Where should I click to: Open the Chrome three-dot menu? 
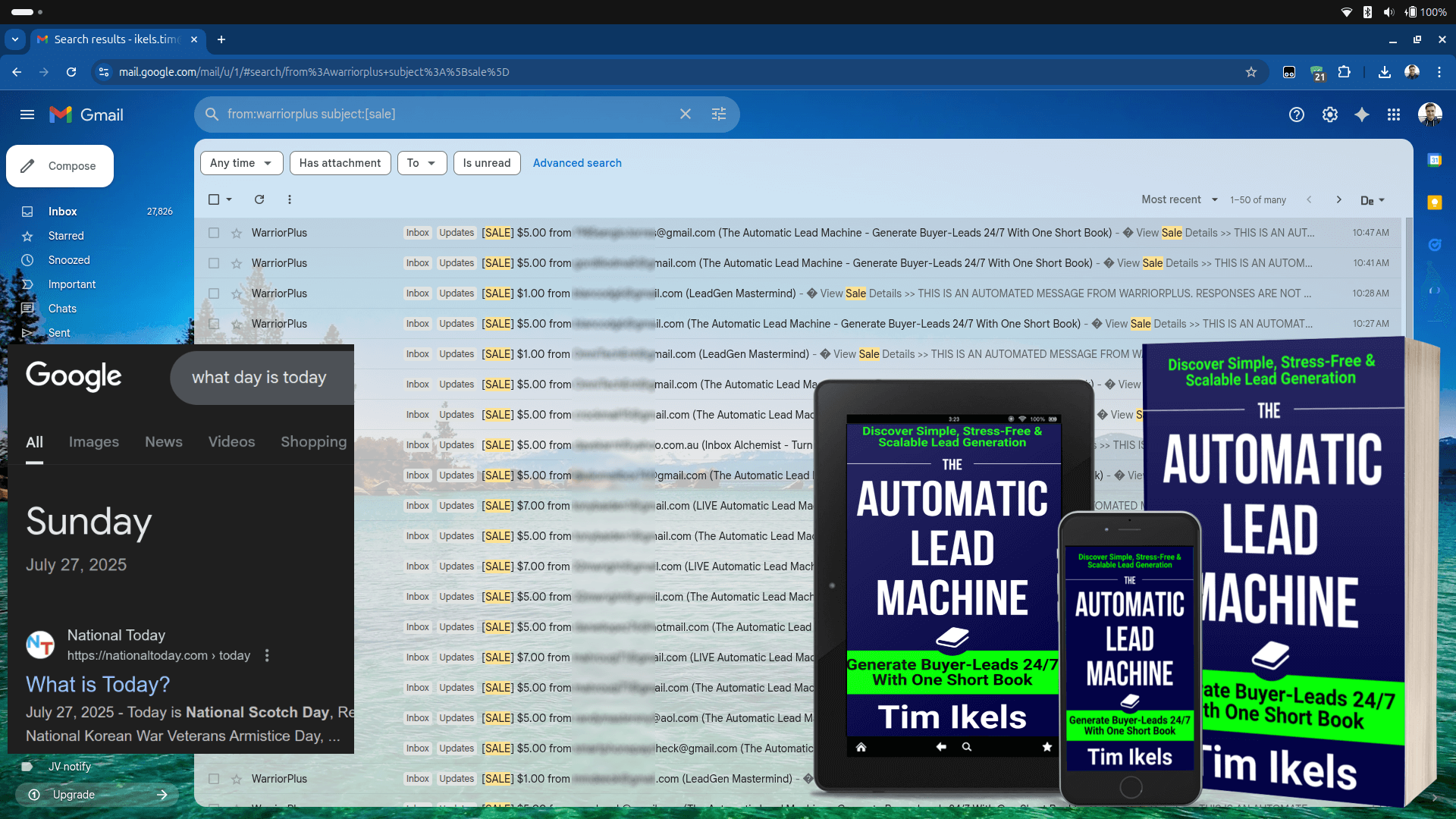pos(1439,72)
